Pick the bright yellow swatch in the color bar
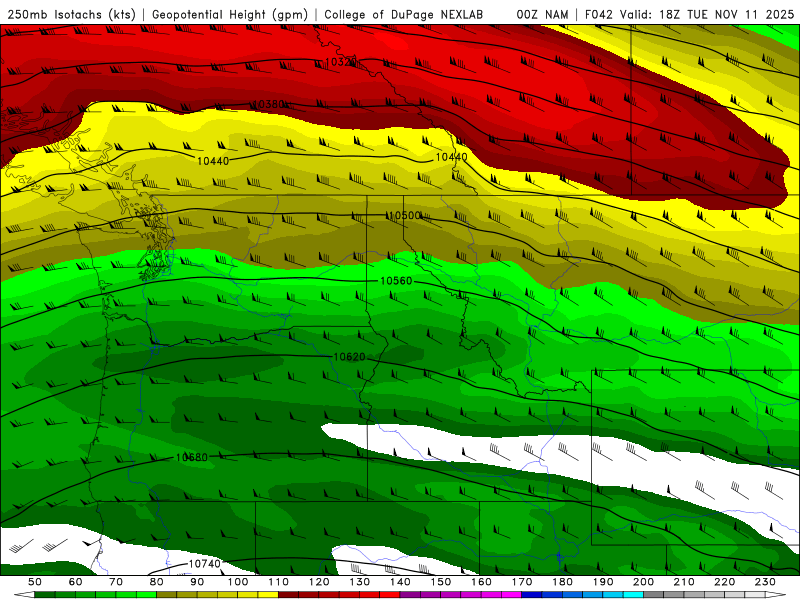 tap(268, 595)
